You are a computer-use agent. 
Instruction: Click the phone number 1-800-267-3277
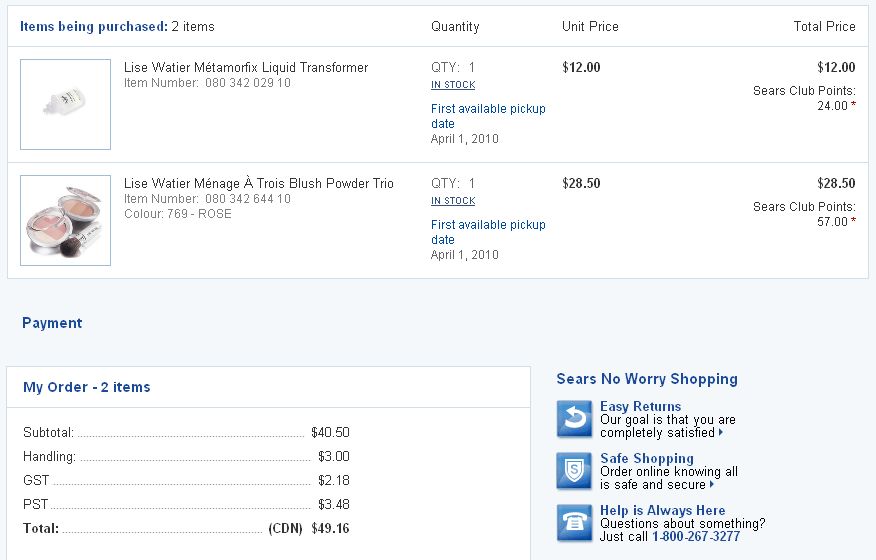(696, 537)
